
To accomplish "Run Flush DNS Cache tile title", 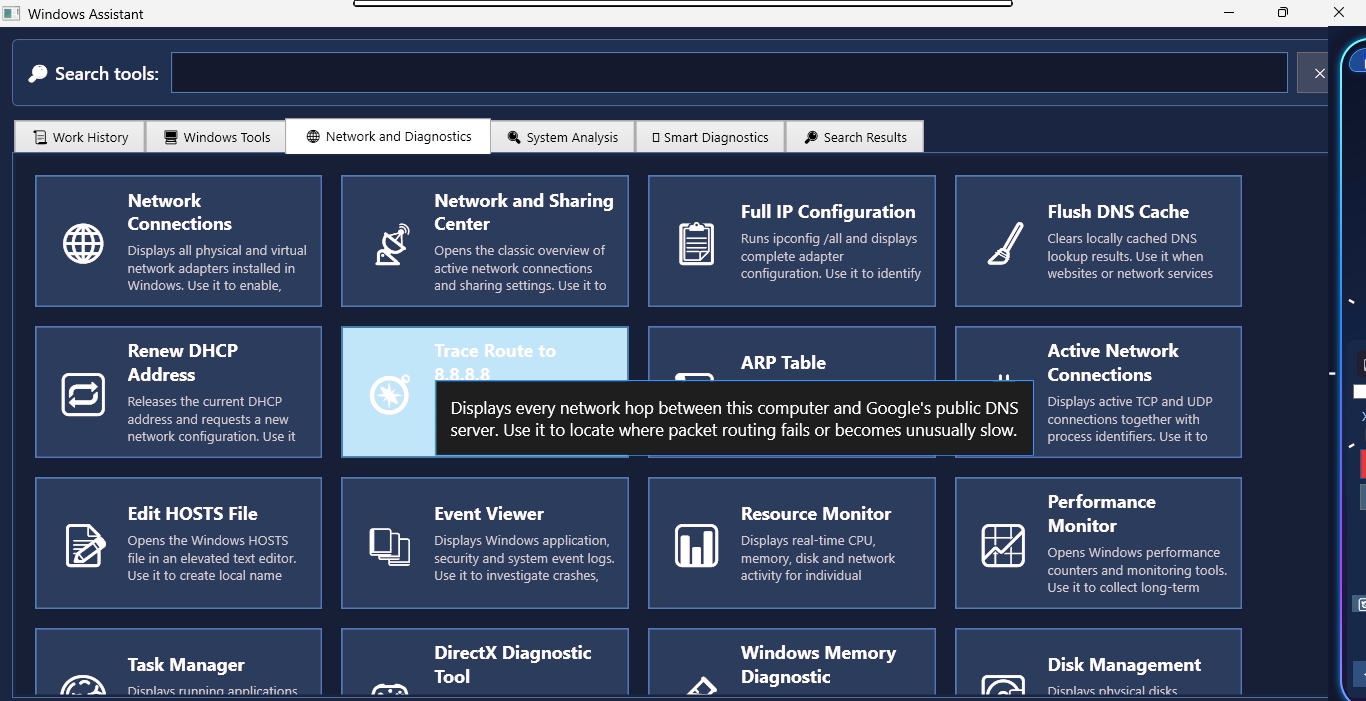I will click(x=1118, y=212).
